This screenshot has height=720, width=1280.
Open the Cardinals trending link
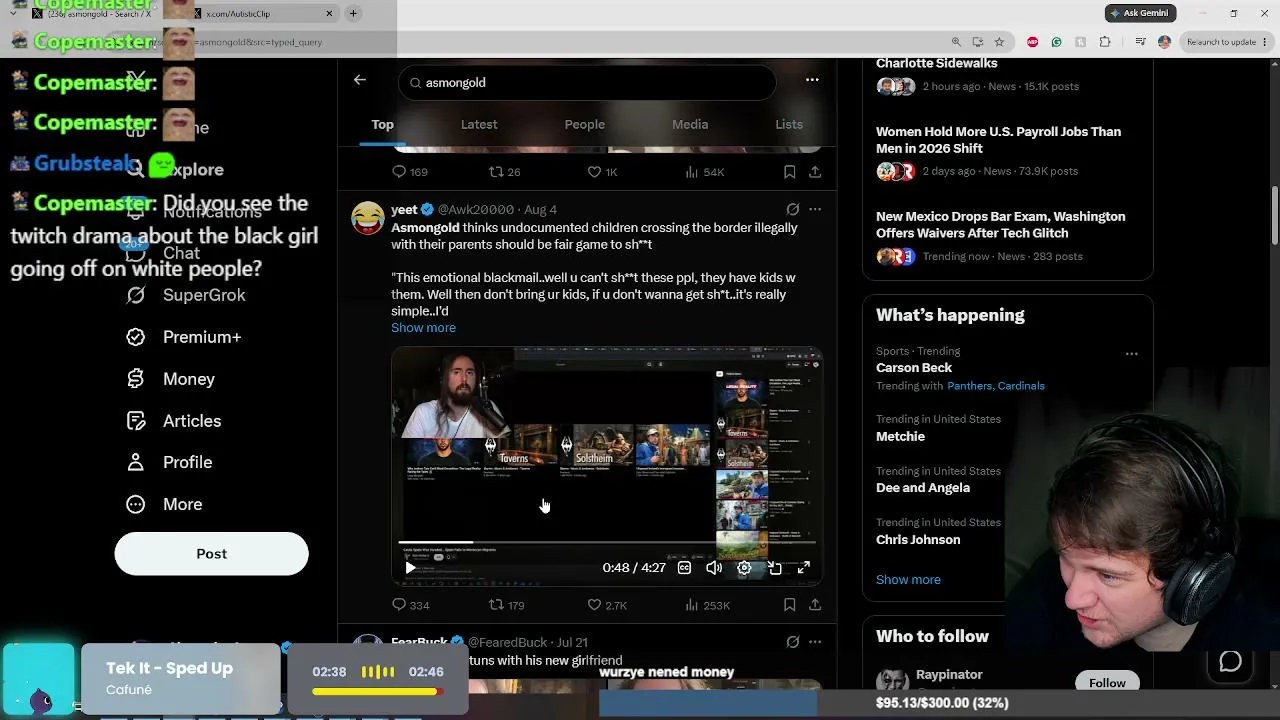1020,386
